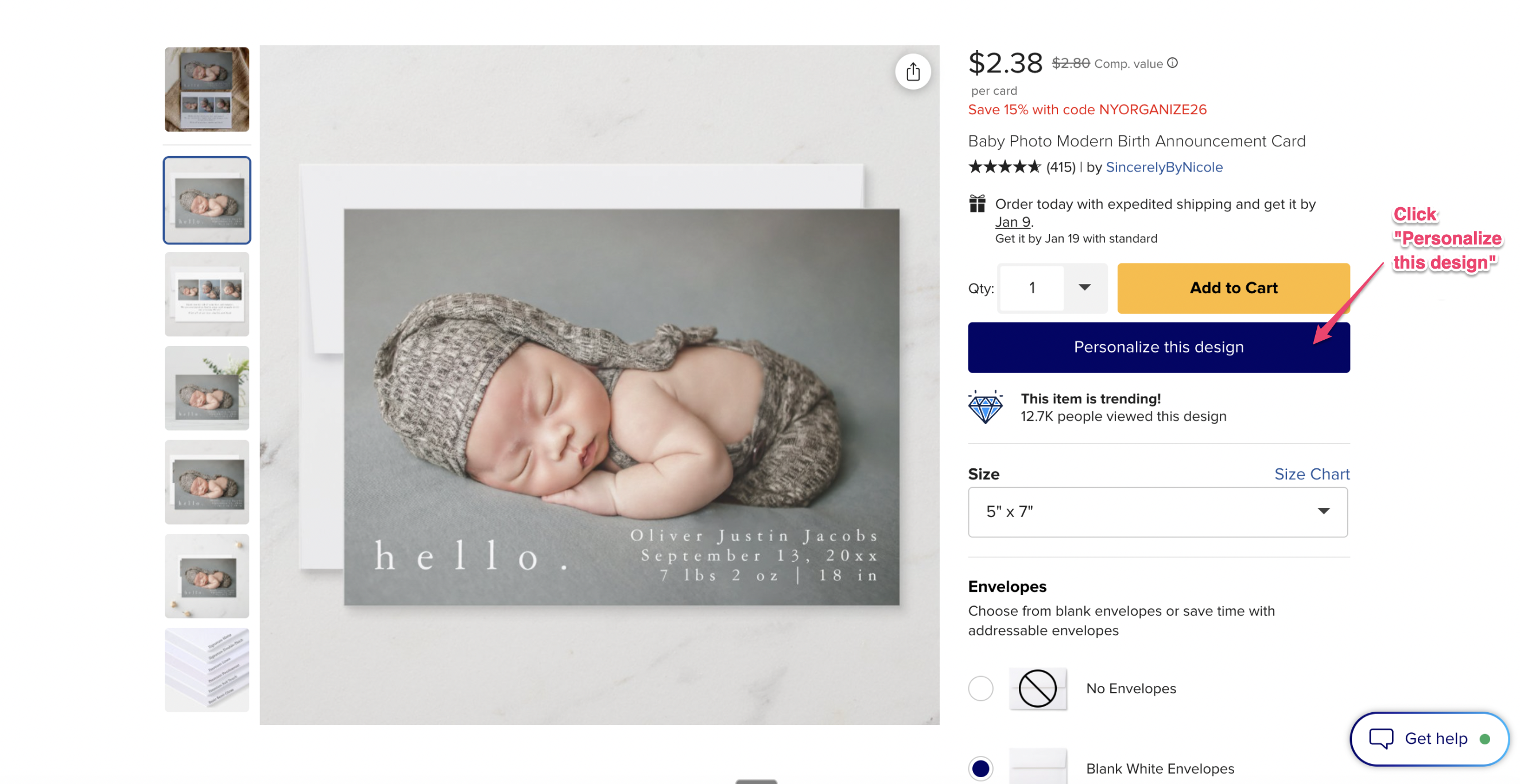Select the paper types stack thumbnail
This screenshot has height=784, width=1520.
(x=207, y=669)
